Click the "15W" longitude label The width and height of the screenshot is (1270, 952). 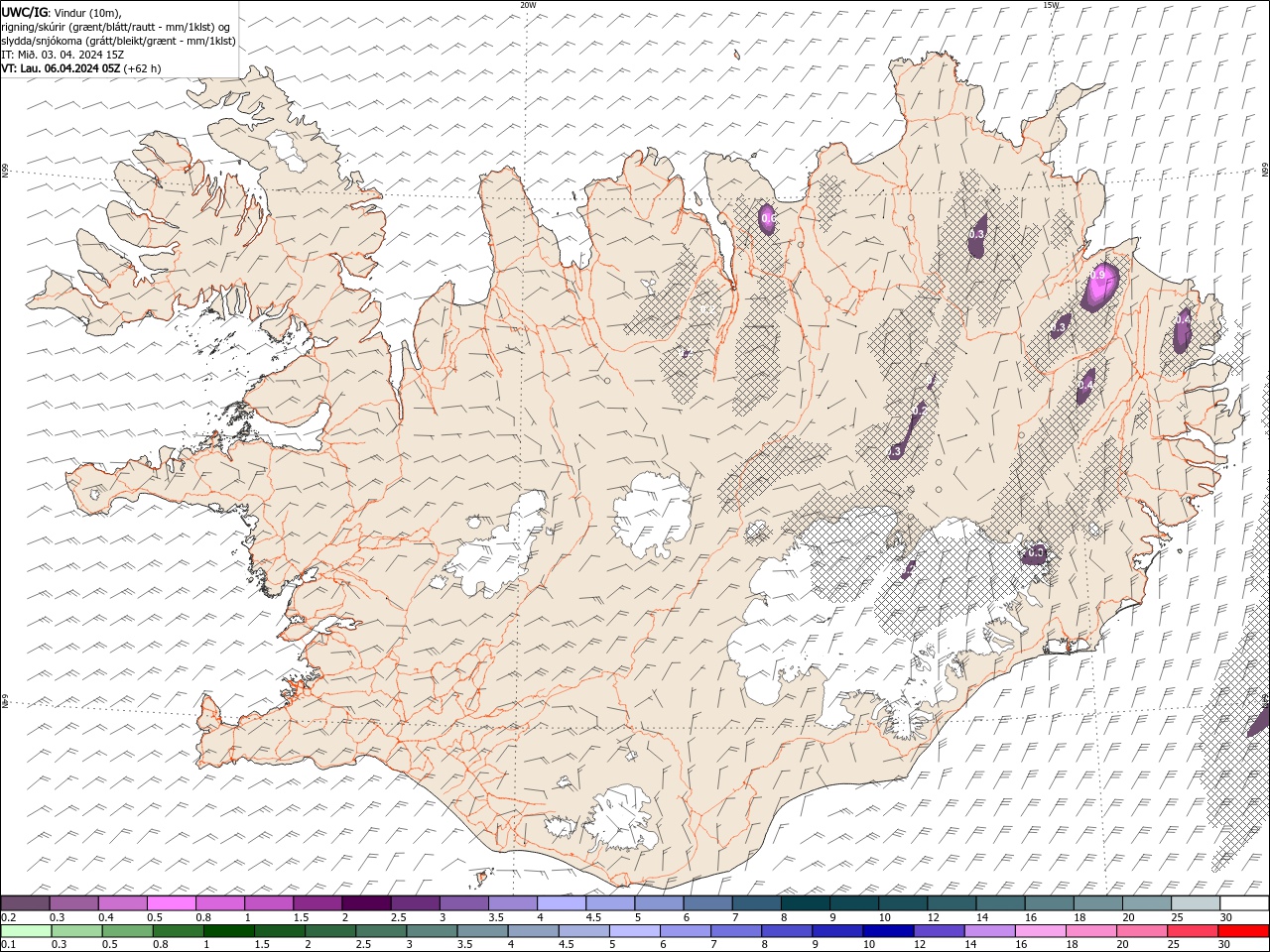[x=1051, y=5]
